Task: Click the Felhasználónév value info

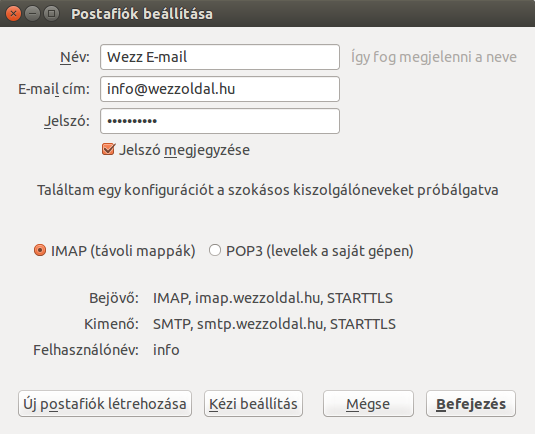Action: [x=166, y=350]
